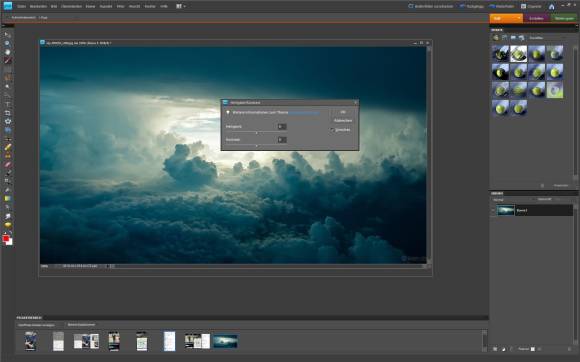580x362 pixels.
Task: Show layer styles in Effects panel
Action: (x=504, y=38)
